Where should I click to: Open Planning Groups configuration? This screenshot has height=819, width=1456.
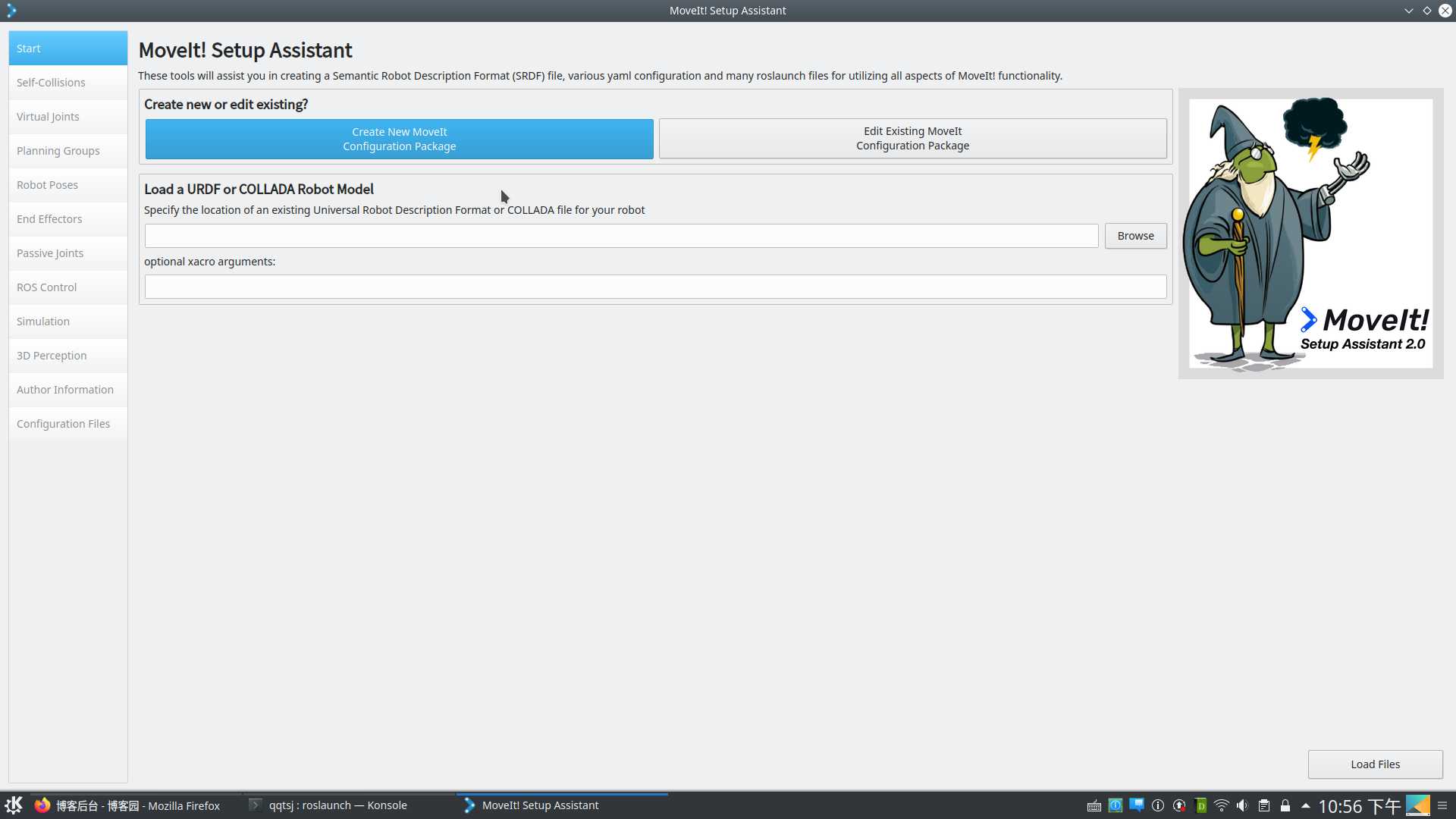click(x=57, y=150)
